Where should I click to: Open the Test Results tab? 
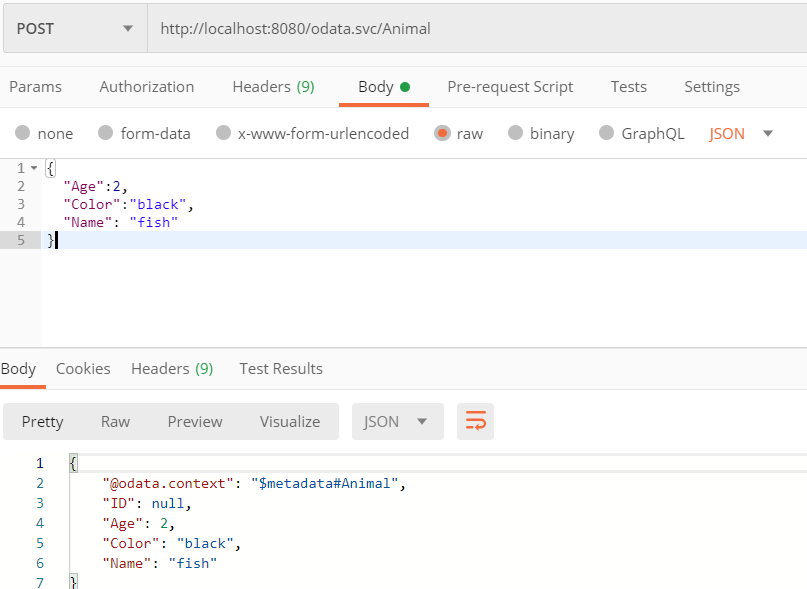tap(281, 369)
